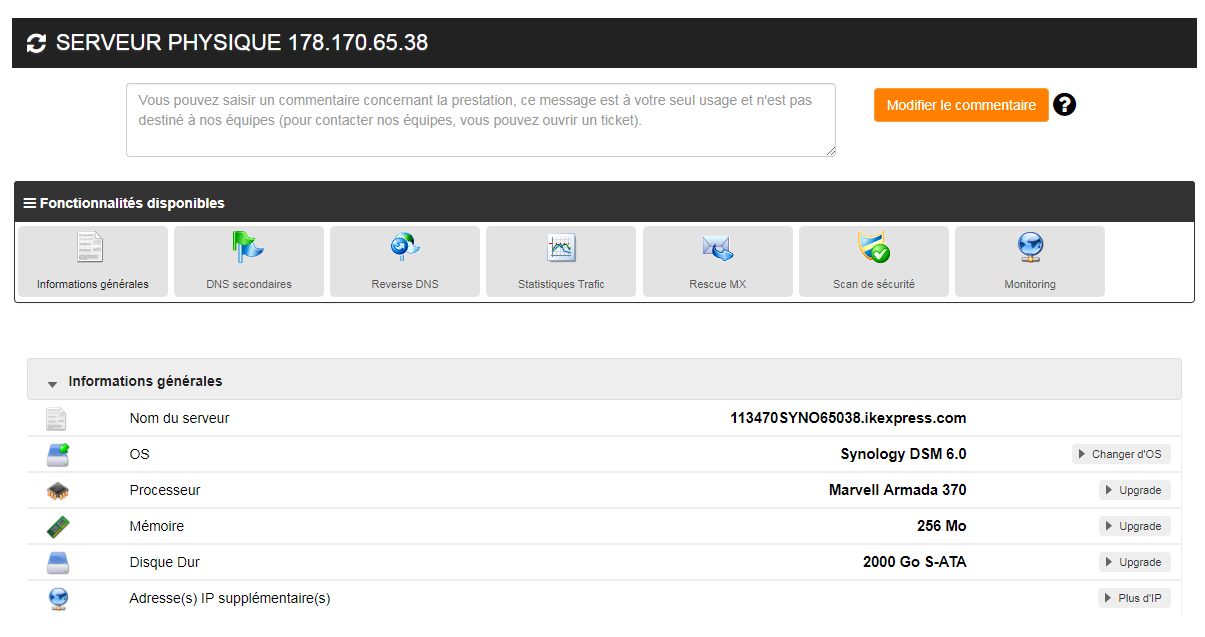The height and width of the screenshot is (637, 1205).
Task: Open the Rescue MX mail icon
Action: (x=717, y=247)
